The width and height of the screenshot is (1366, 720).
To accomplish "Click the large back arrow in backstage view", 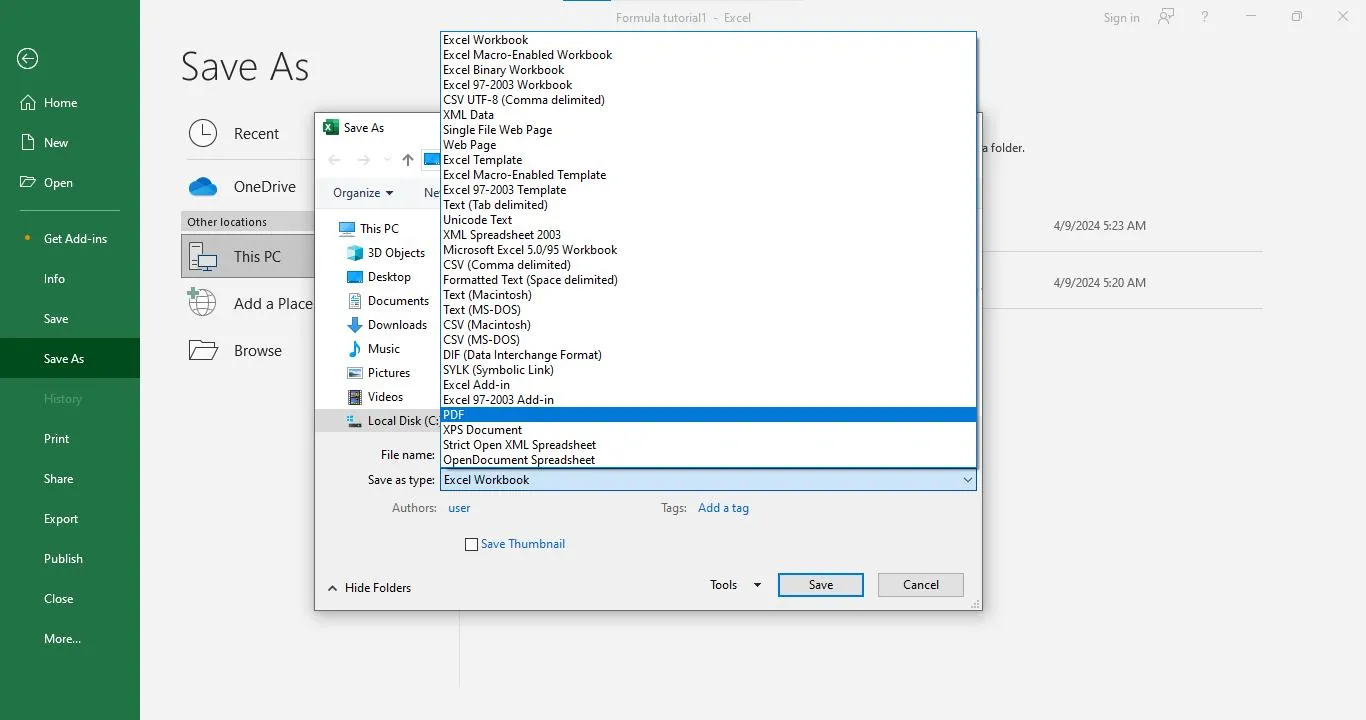I will click(27, 59).
